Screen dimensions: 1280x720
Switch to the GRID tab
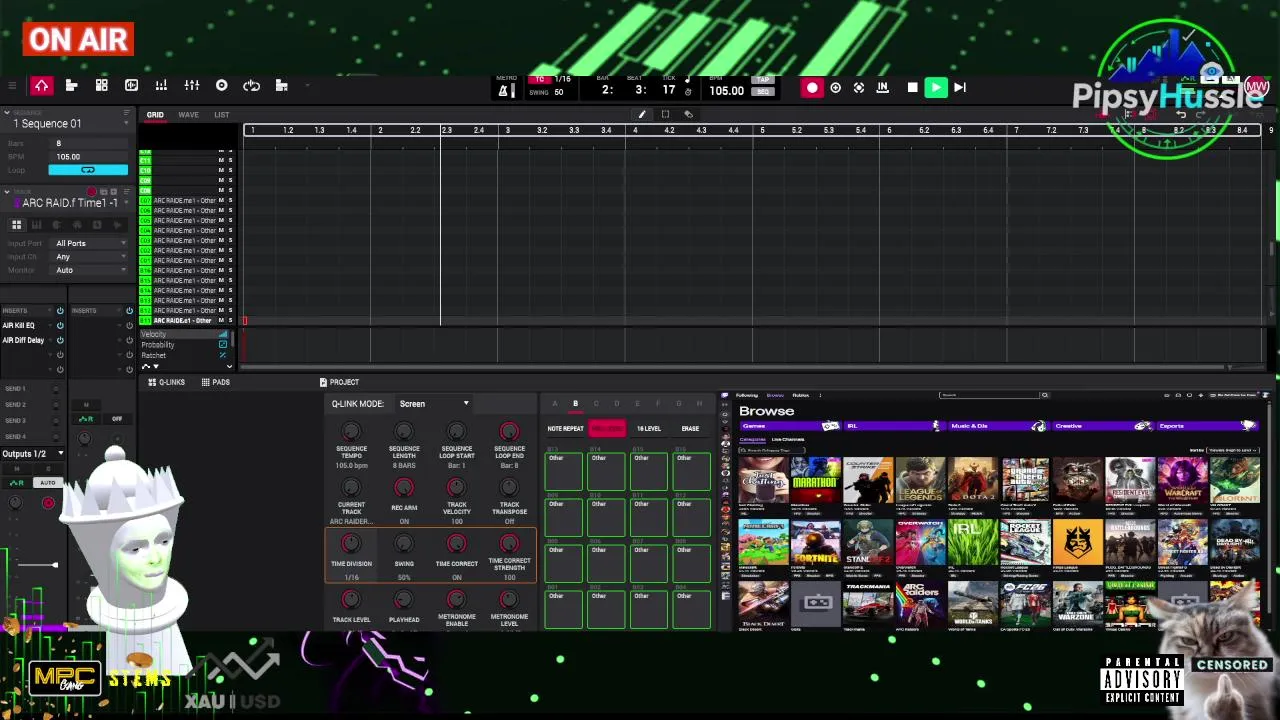pos(155,115)
